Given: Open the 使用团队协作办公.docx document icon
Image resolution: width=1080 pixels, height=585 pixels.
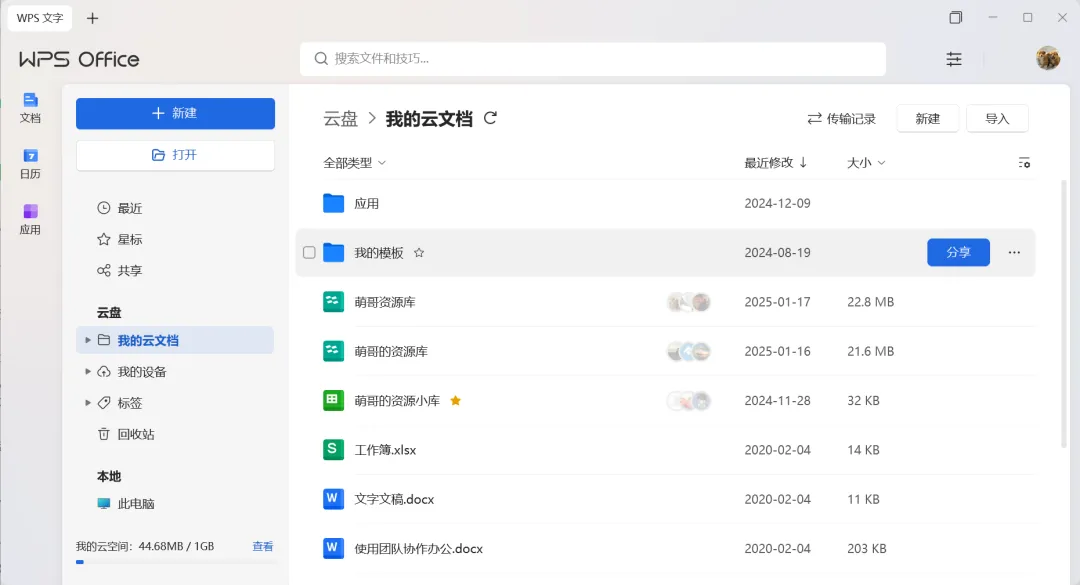Looking at the screenshot, I should pos(333,548).
